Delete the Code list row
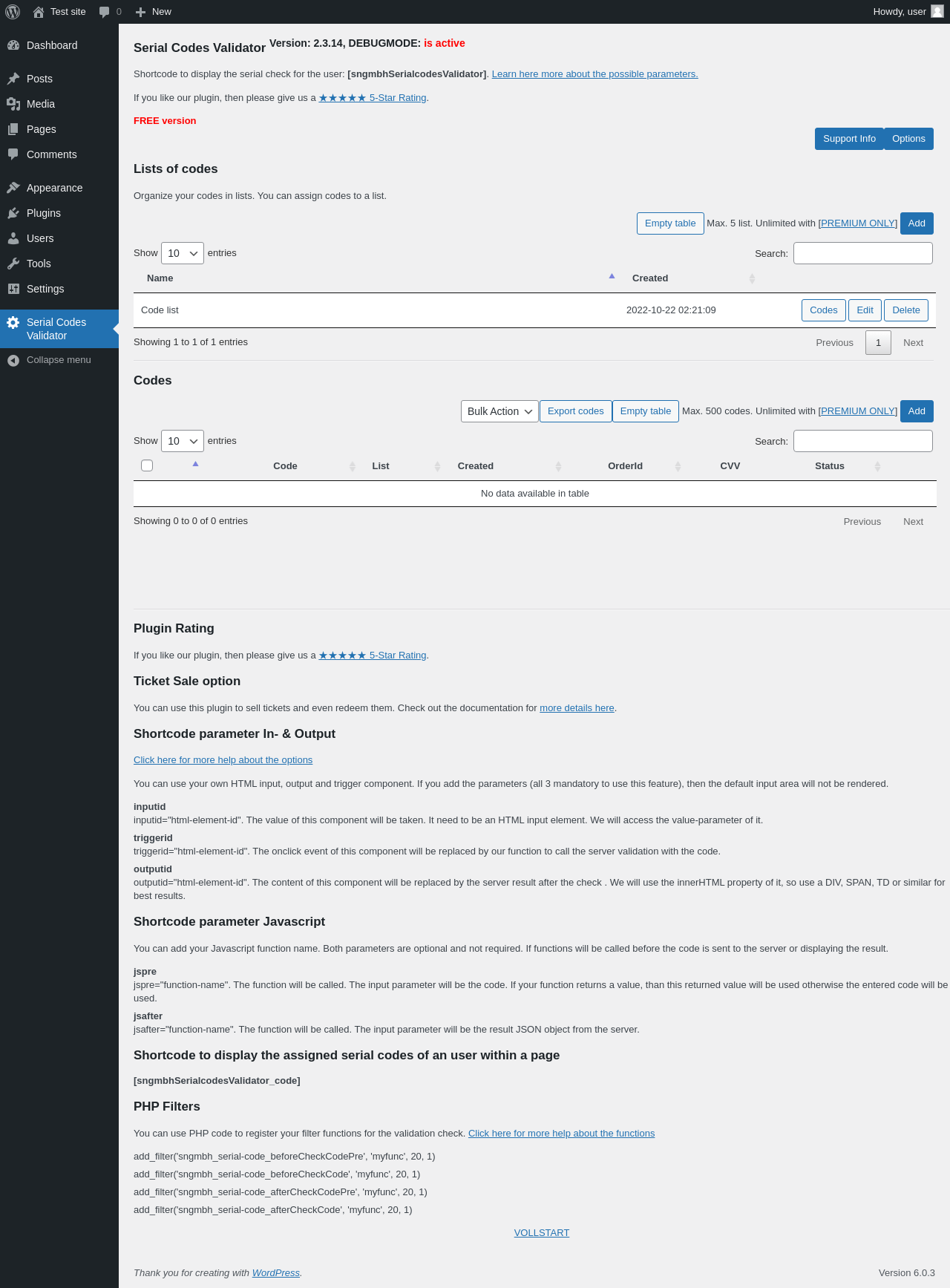The height and width of the screenshot is (1288, 950). point(906,310)
